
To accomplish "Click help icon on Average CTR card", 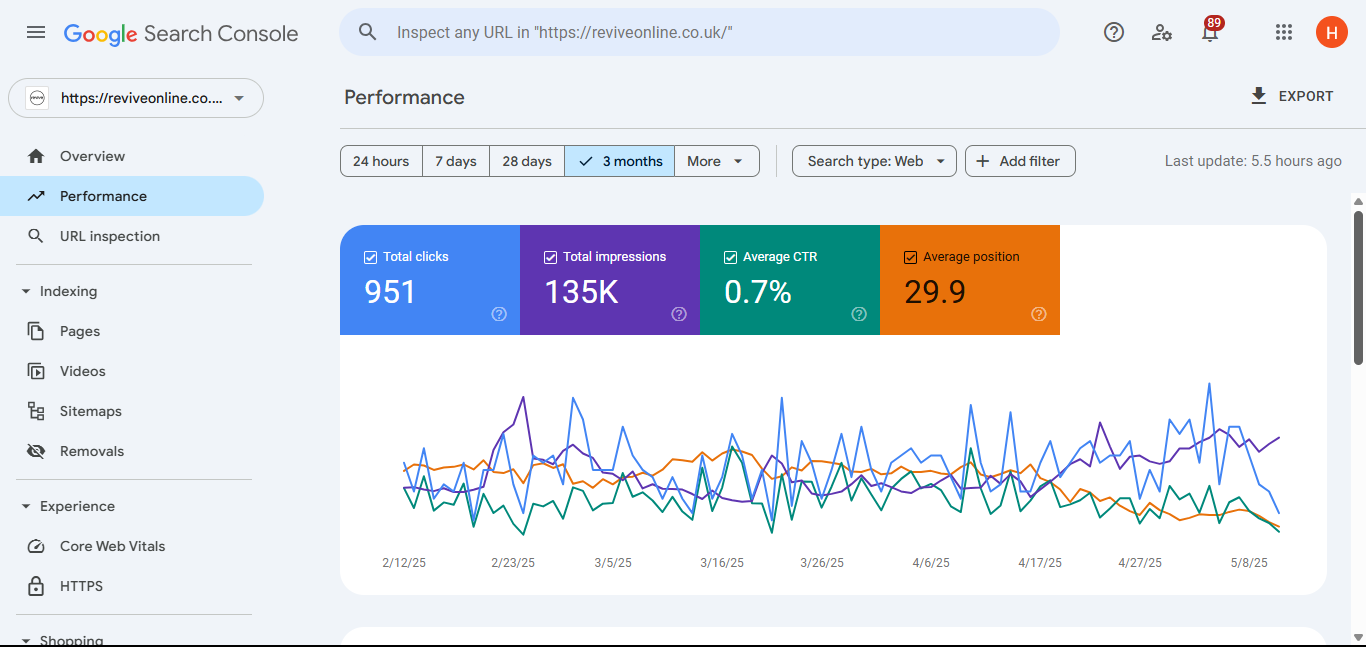I will 859,314.
